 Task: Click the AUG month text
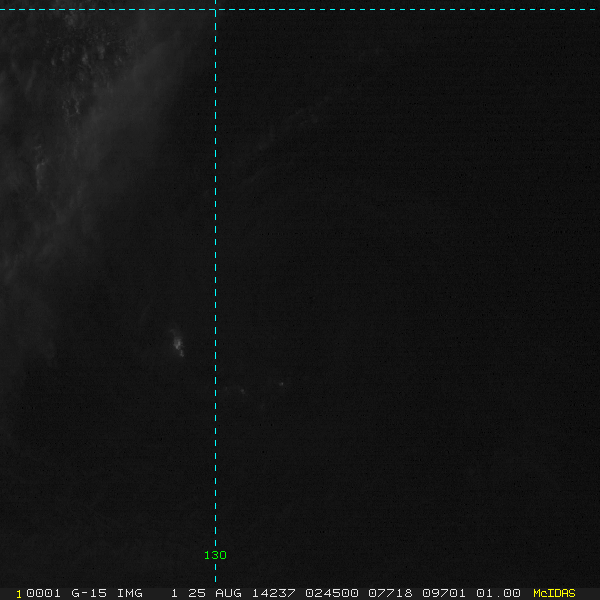pos(228,593)
